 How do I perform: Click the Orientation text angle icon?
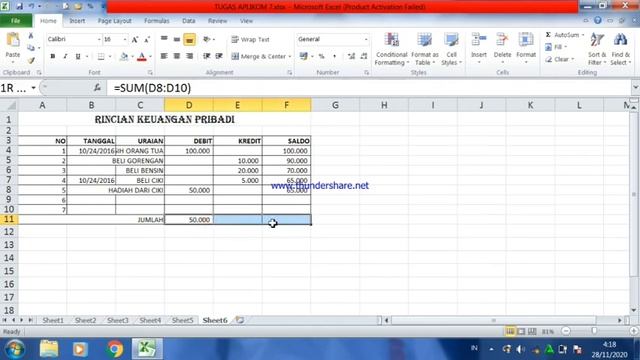coord(207,40)
